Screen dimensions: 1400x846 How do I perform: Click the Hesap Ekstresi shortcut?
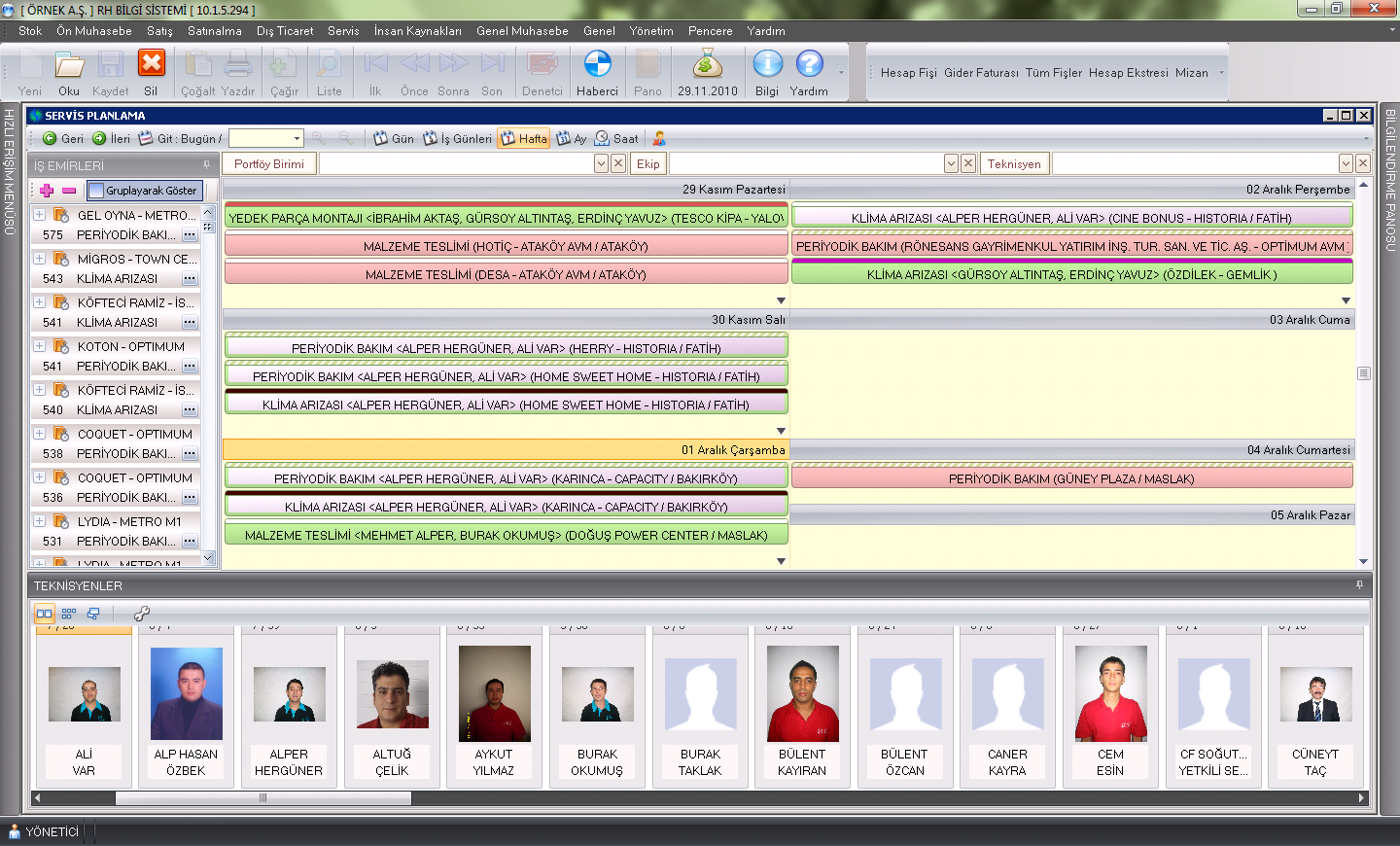(x=1128, y=73)
